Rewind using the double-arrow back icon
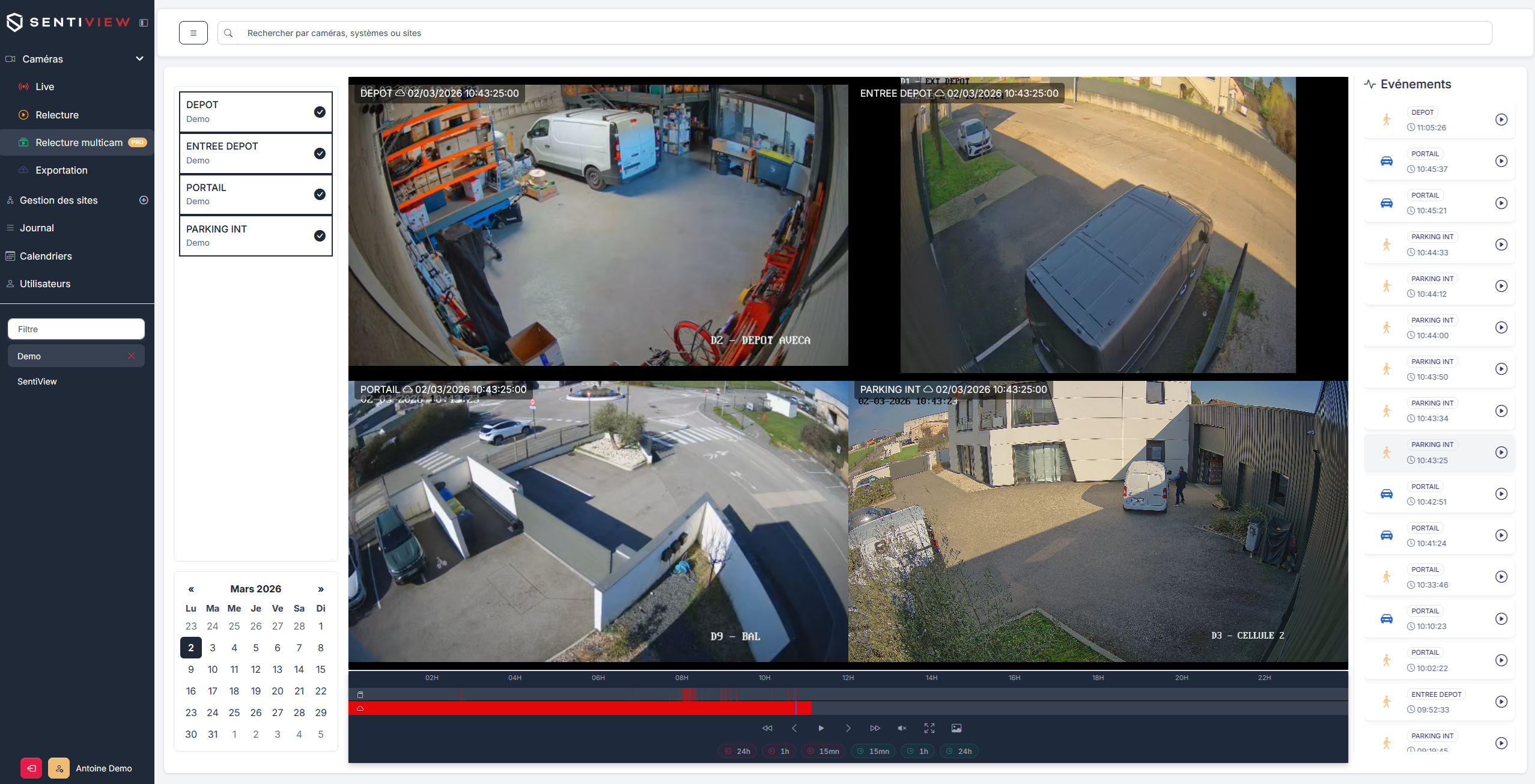This screenshot has width=1535, height=784. (767, 728)
